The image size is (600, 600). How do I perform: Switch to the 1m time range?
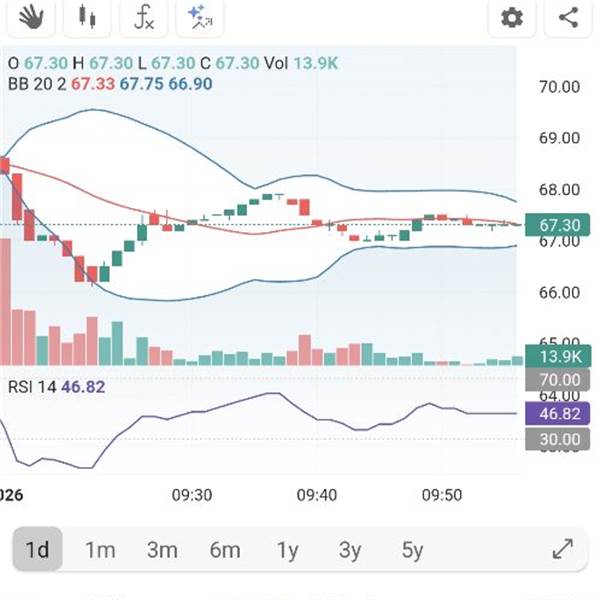(x=100, y=550)
